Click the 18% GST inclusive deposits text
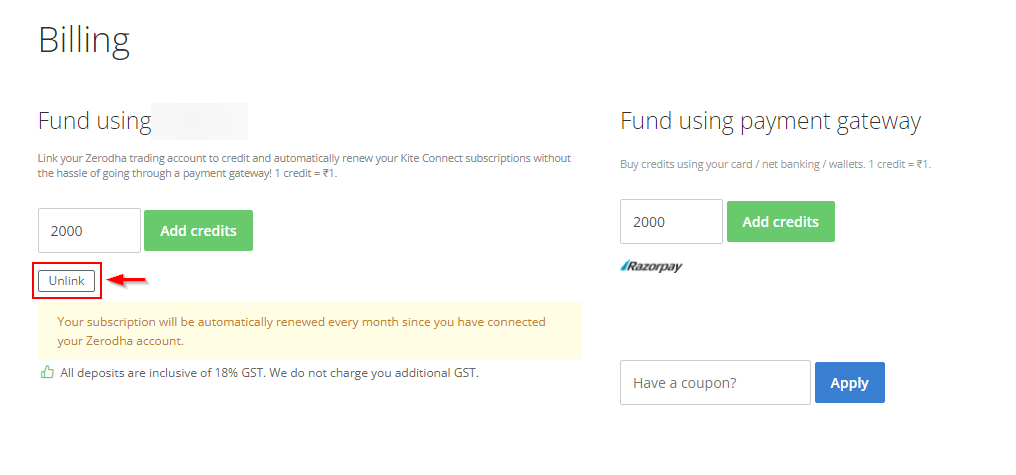The height and width of the screenshot is (475, 1016). 270,373
